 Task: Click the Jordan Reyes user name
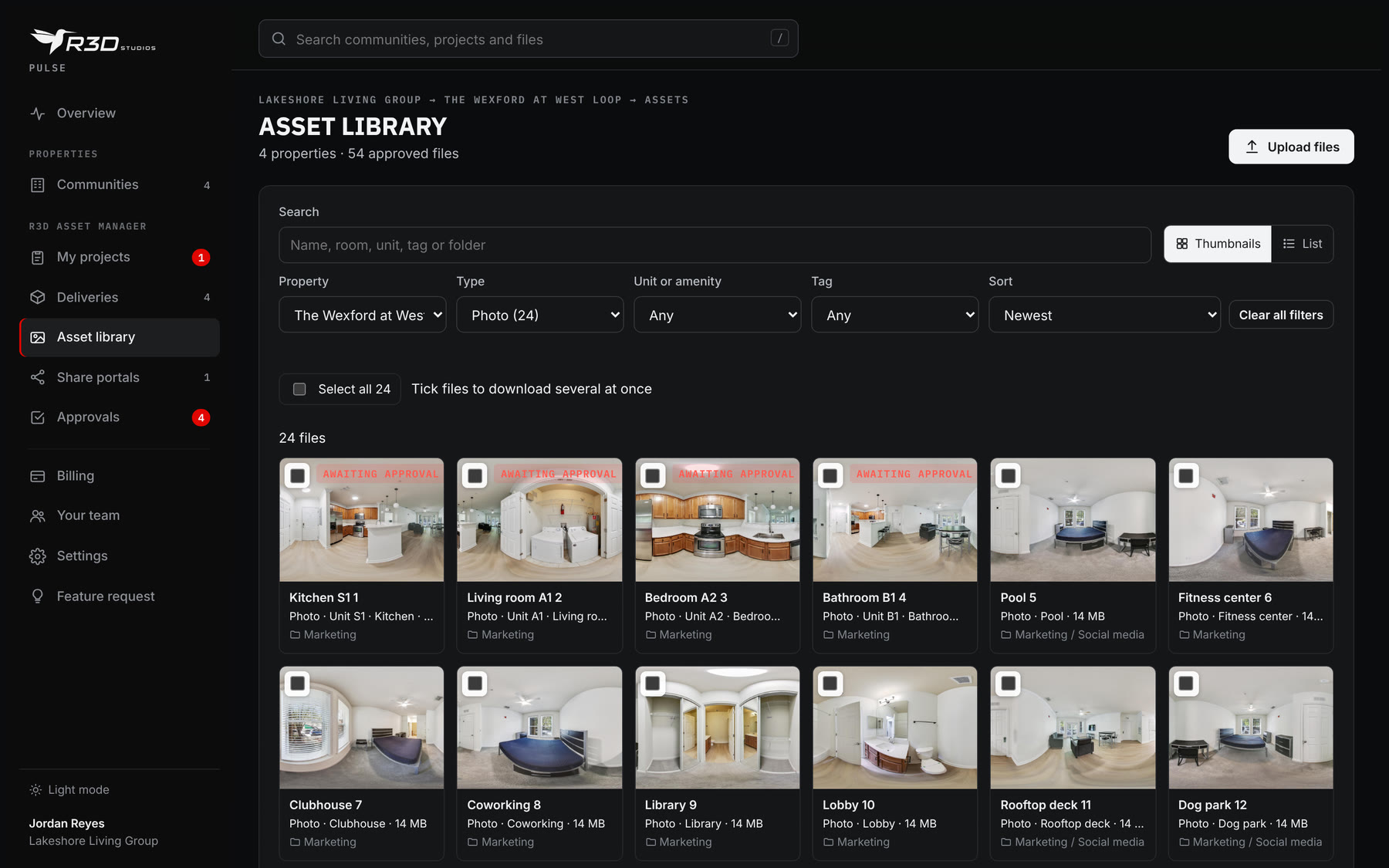pyautogui.click(x=67, y=824)
